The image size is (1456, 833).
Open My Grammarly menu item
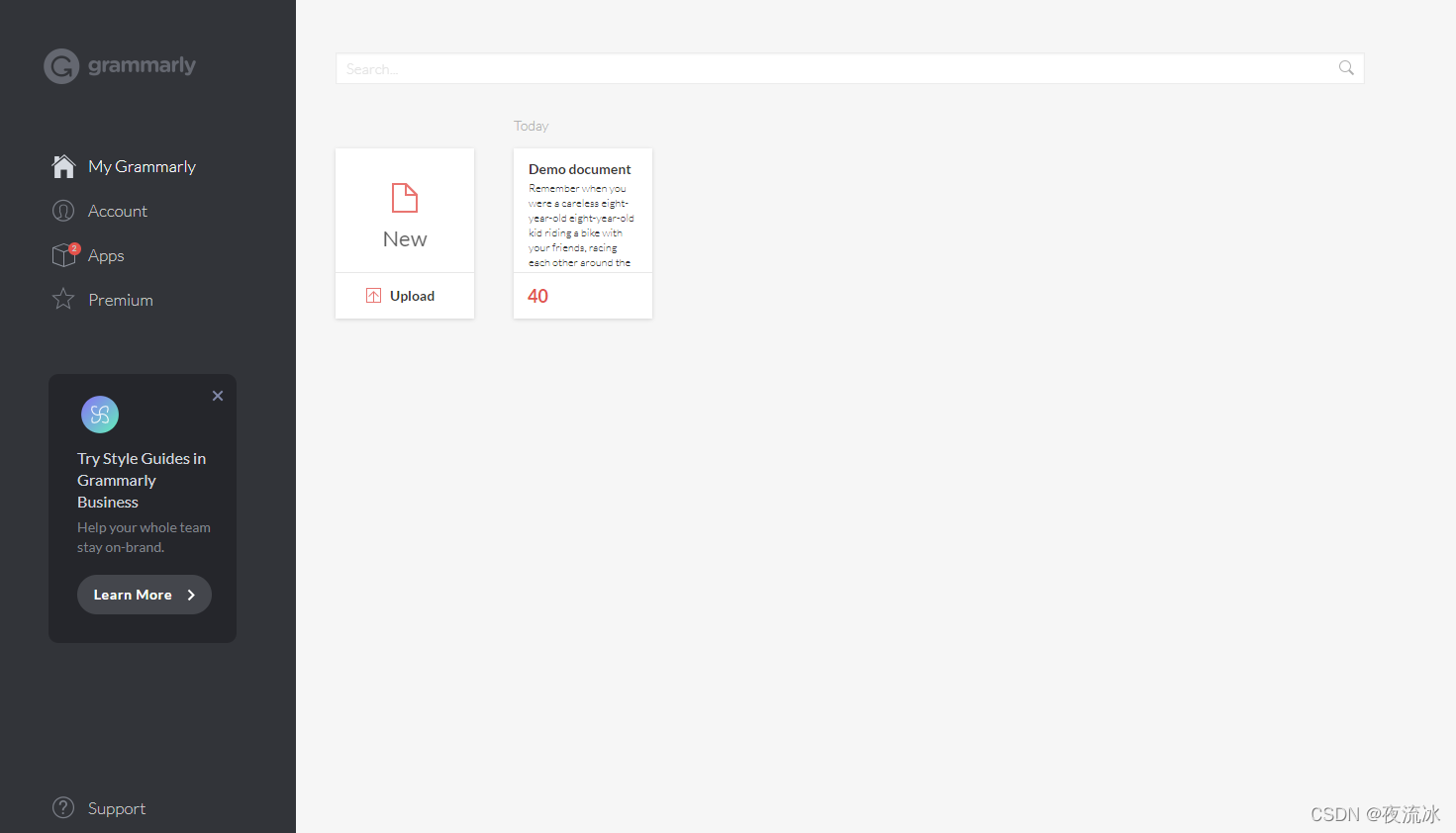tap(142, 166)
